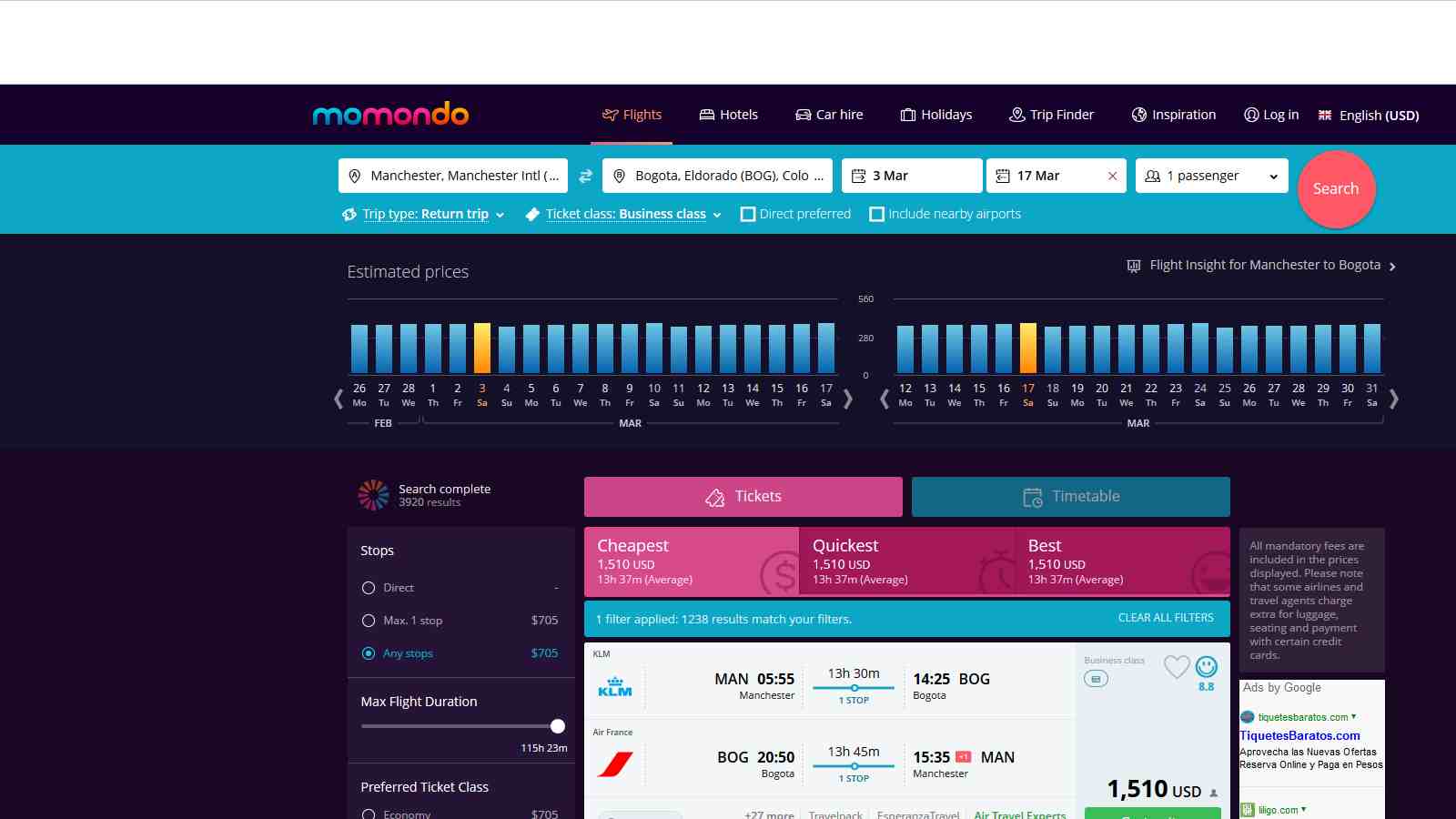The height and width of the screenshot is (819, 1456).
Task: Adjust the Max Flight Duration slider handle
Action: click(558, 726)
